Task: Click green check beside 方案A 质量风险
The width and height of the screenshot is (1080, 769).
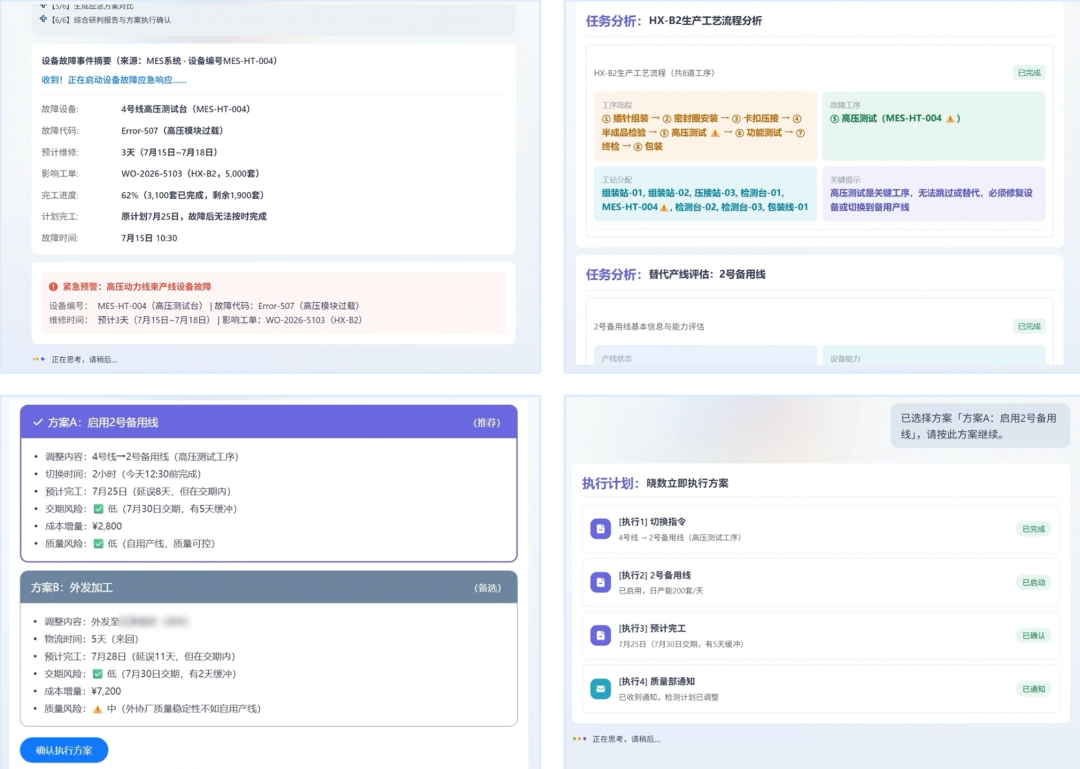Action: (98, 543)
